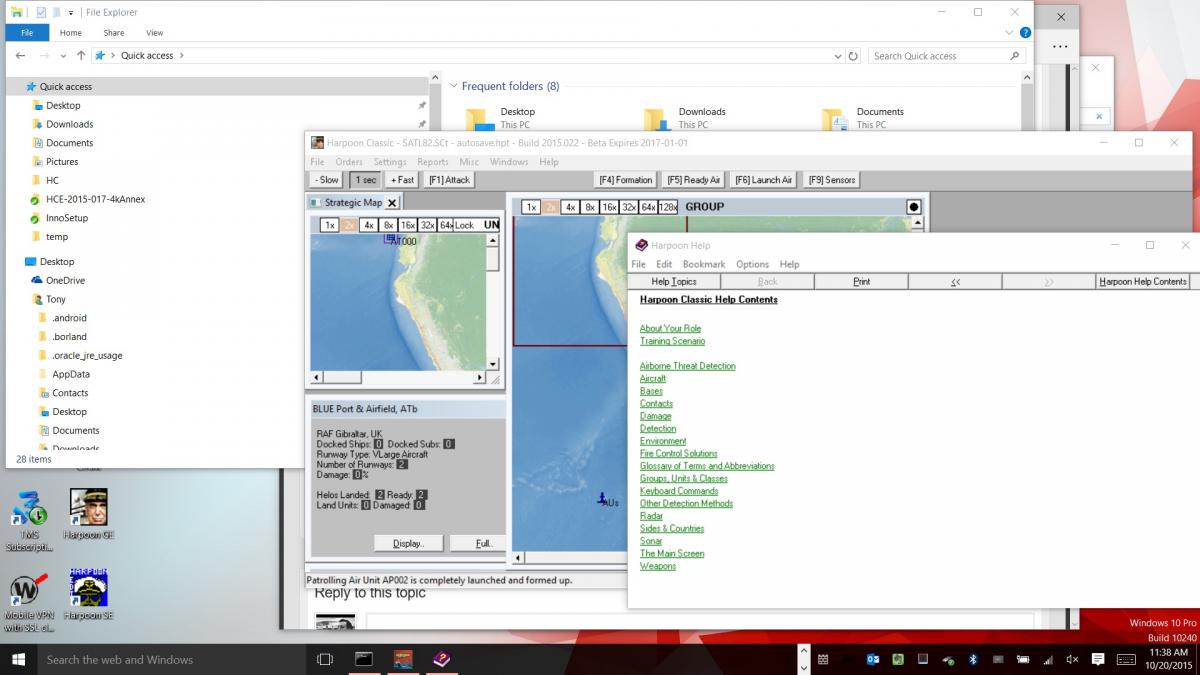This screenshot has height=675, width=1200.
Task: Select 4x zoom on the Strategic Map
Action: click(369, 225)
